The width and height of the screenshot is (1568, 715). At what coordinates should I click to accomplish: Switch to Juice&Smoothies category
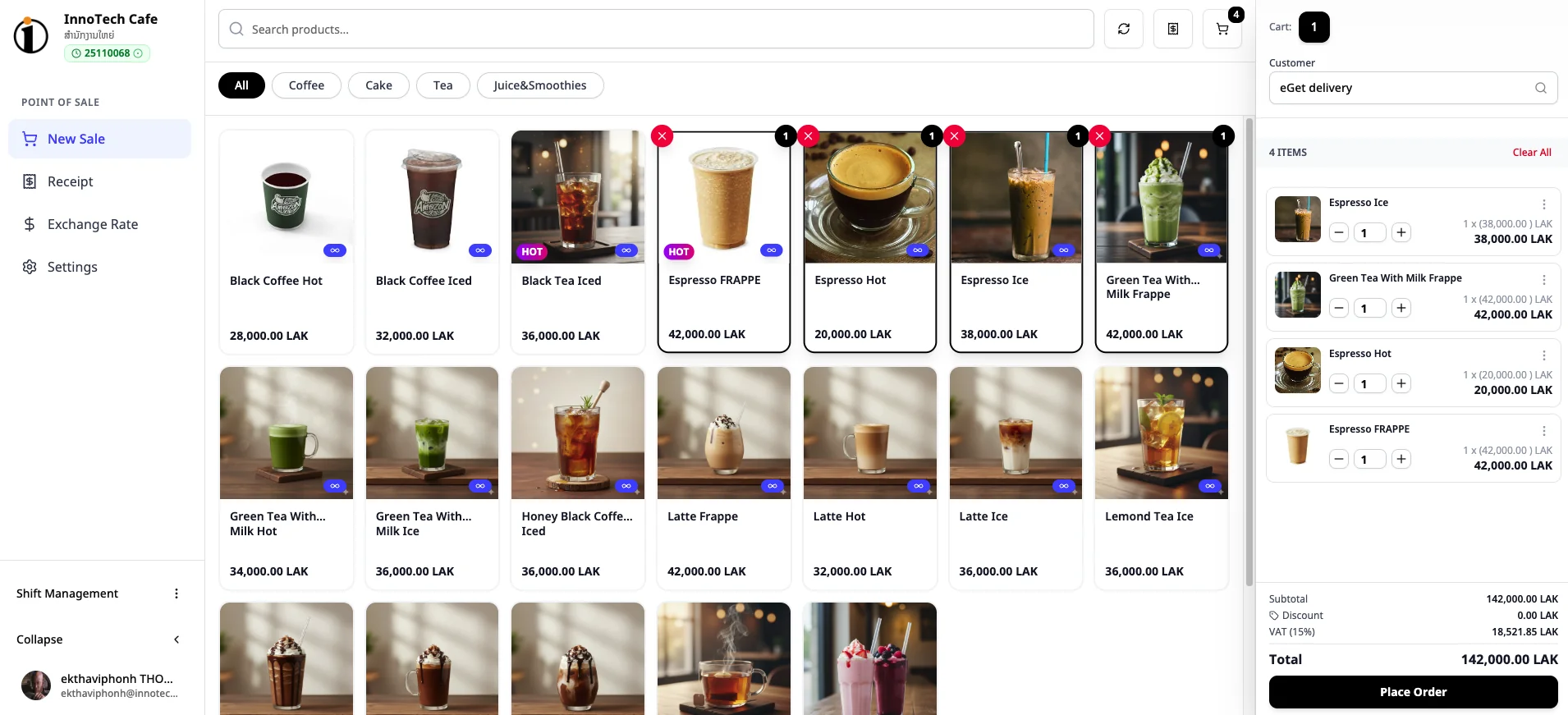pos(539,85)
